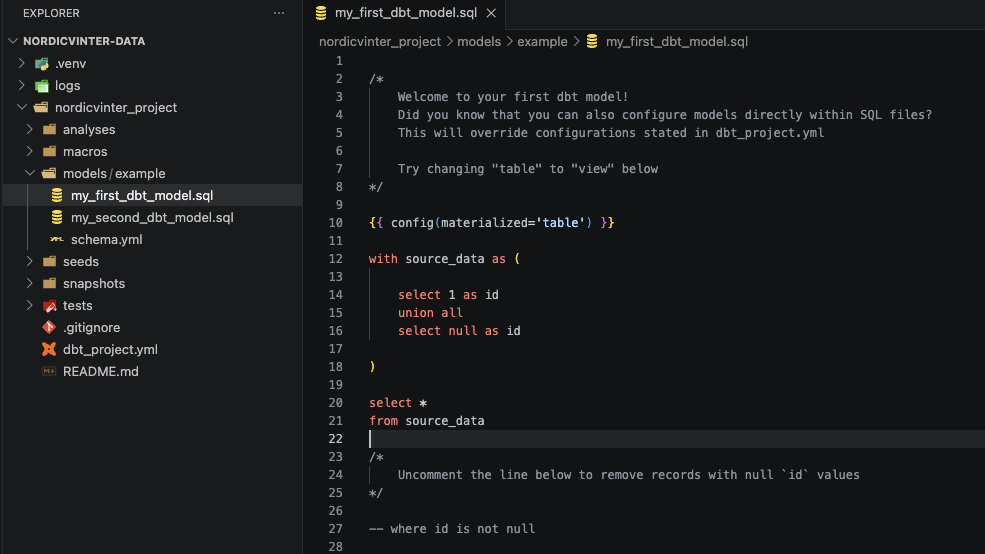
Task: Select the seeds folder label
Action: click(80, 261)
